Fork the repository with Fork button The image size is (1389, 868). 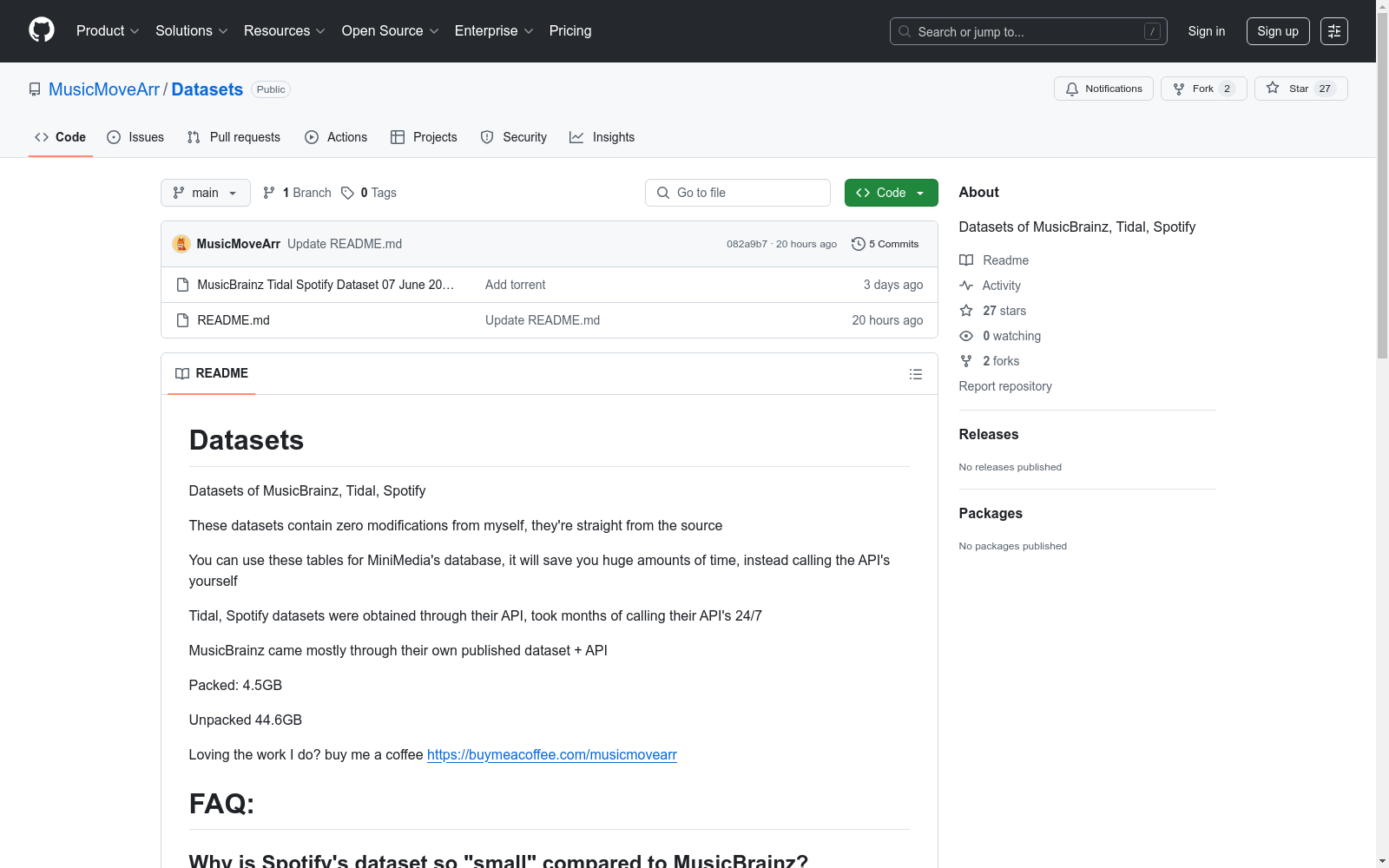[1203, 89]
